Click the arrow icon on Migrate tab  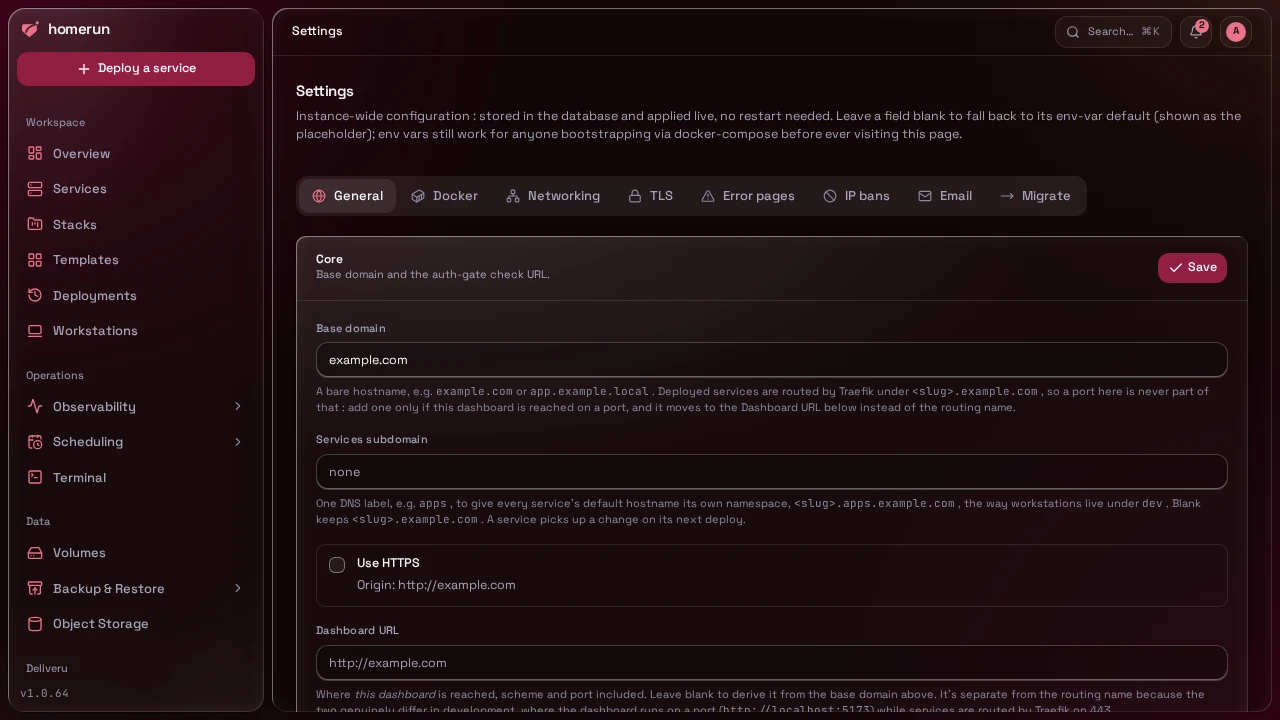[x=1007, y=196]
